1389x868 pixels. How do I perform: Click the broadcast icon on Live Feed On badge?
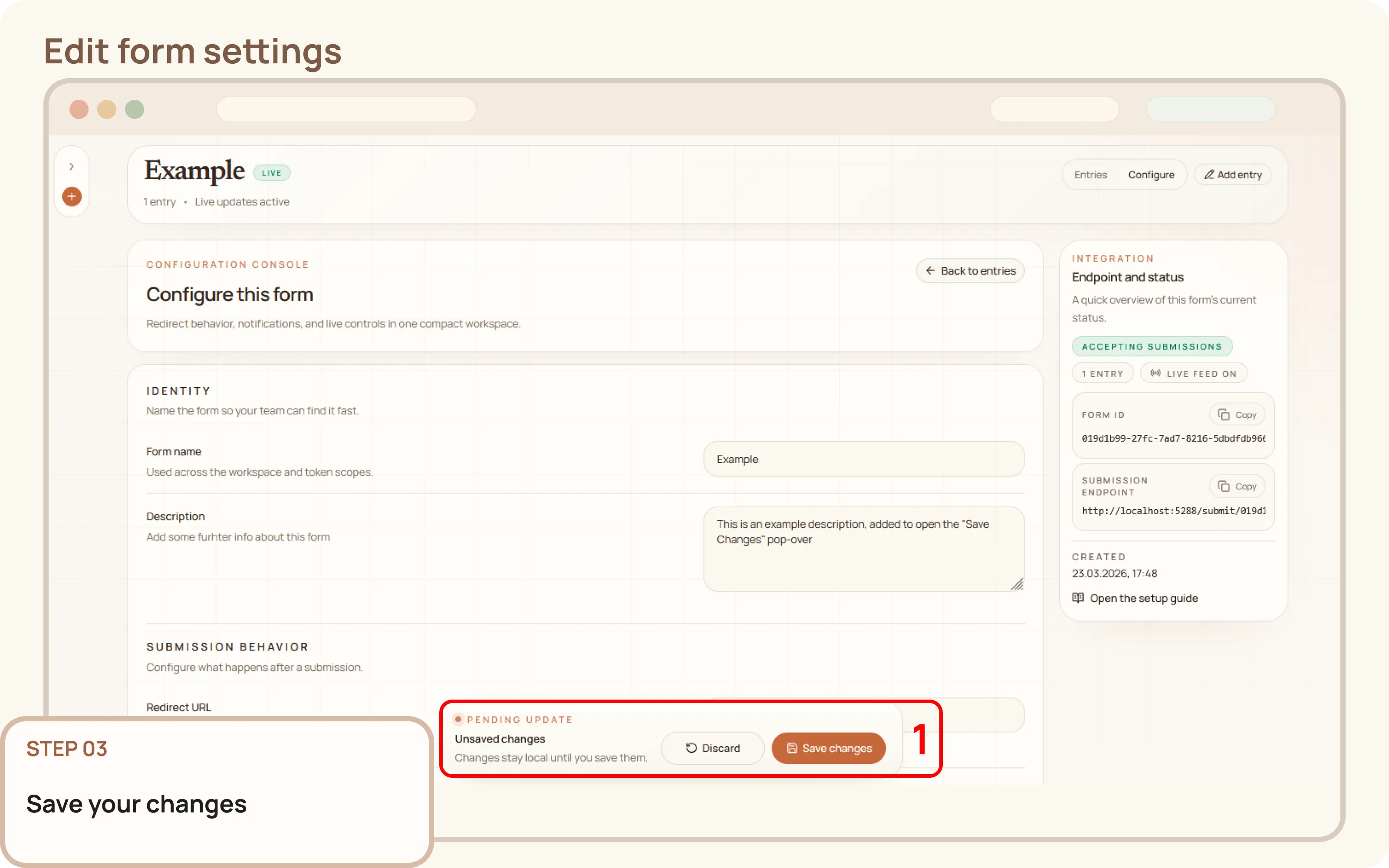click(1155, 372)
